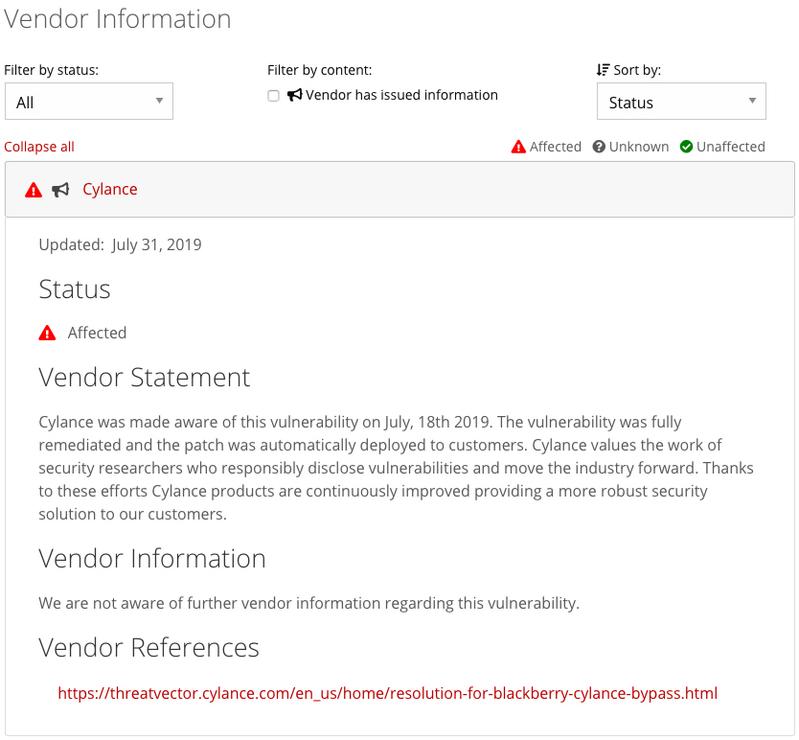Click the arrow on the All dropdown
Screen dimensions: 799x740
[159, 101]
